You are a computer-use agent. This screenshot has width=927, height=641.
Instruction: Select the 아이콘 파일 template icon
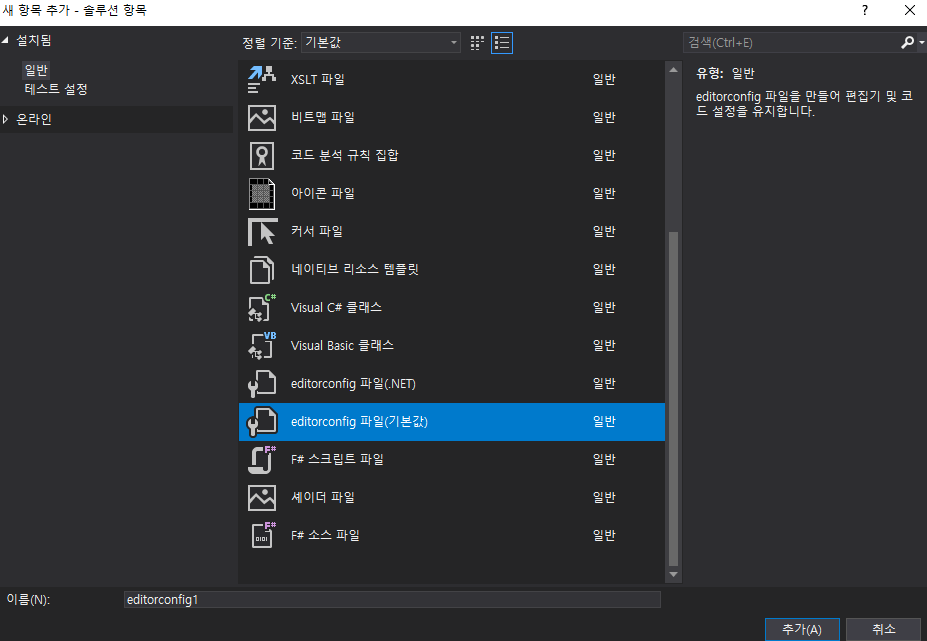(x=262, y=193)
